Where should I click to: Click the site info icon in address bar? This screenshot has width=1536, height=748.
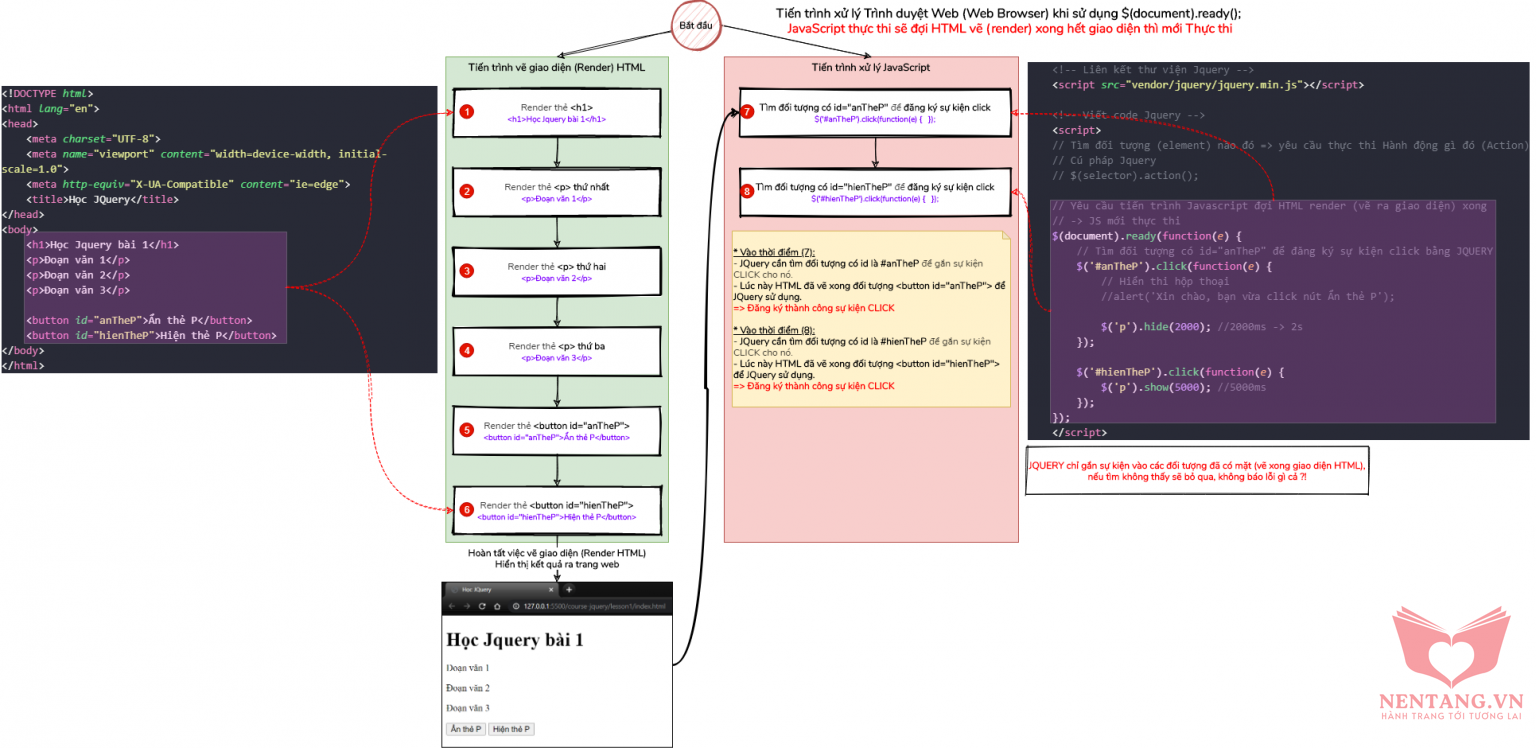click(x=515, y=607)
